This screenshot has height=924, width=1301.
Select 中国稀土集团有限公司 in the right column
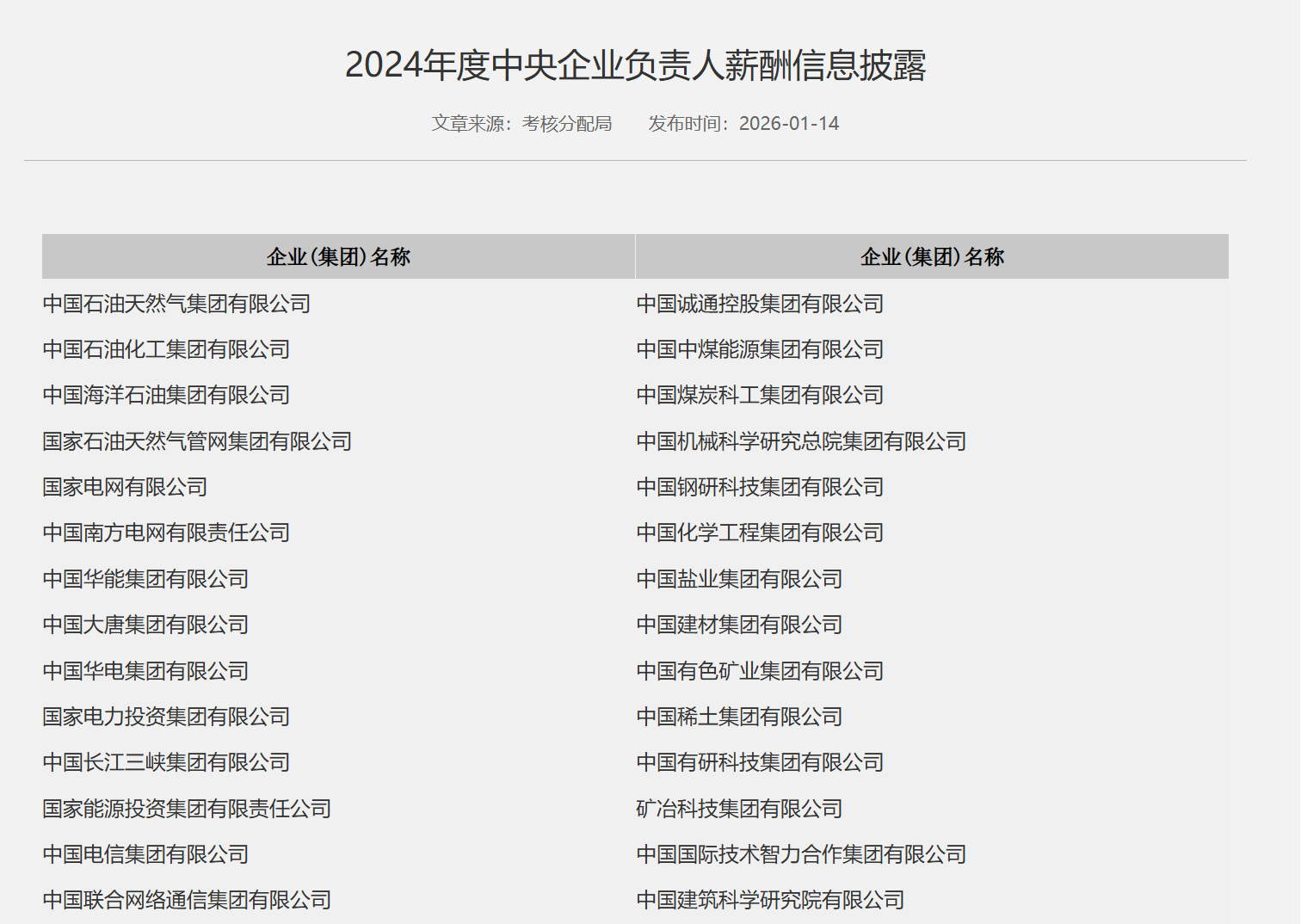tap(740, 717)
